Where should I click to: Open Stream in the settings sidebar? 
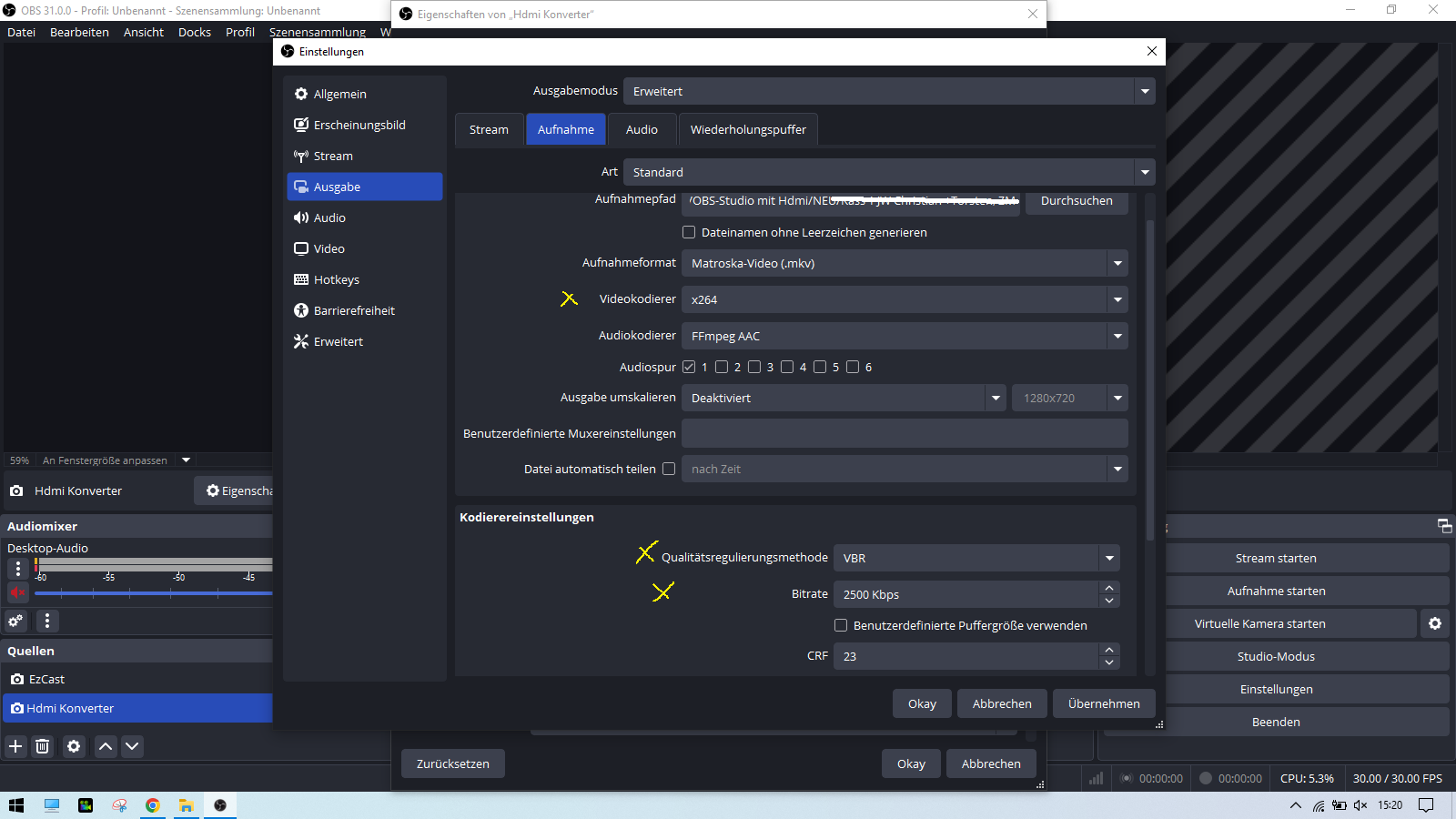tap(365, 156)
